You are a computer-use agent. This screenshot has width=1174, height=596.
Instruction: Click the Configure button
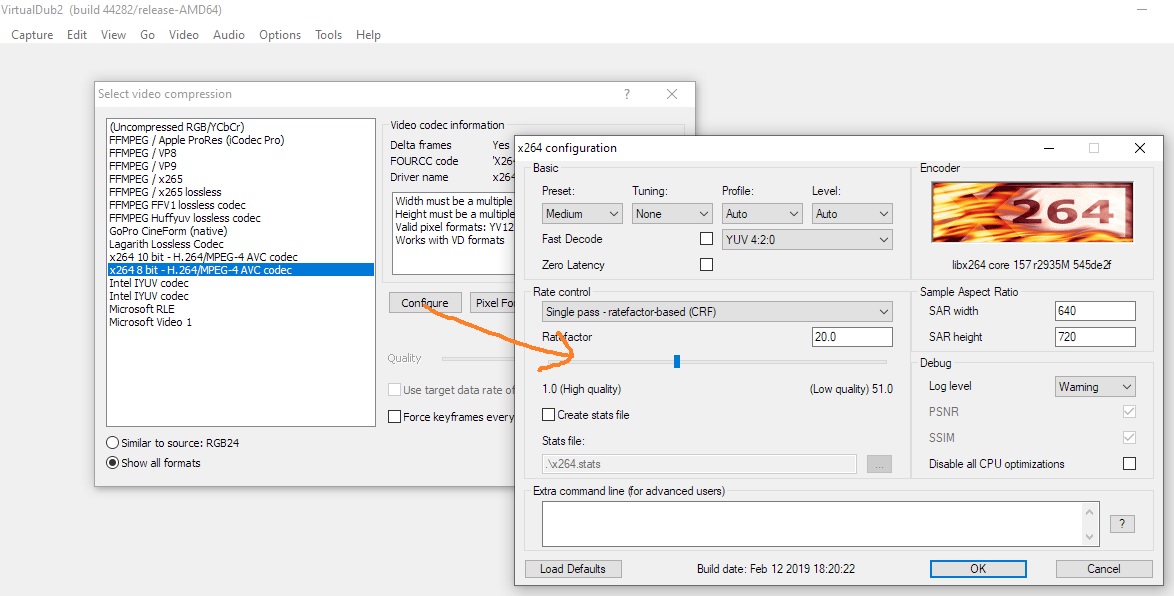(x=425, y=303)
